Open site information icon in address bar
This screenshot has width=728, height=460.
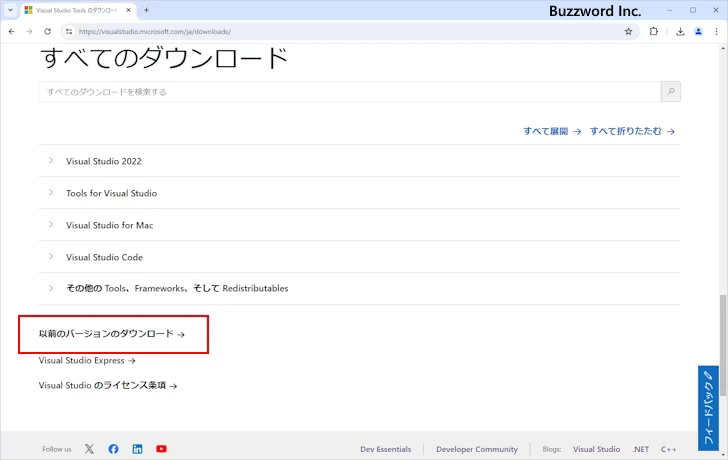pyautogui.click(x=69, y=32)
